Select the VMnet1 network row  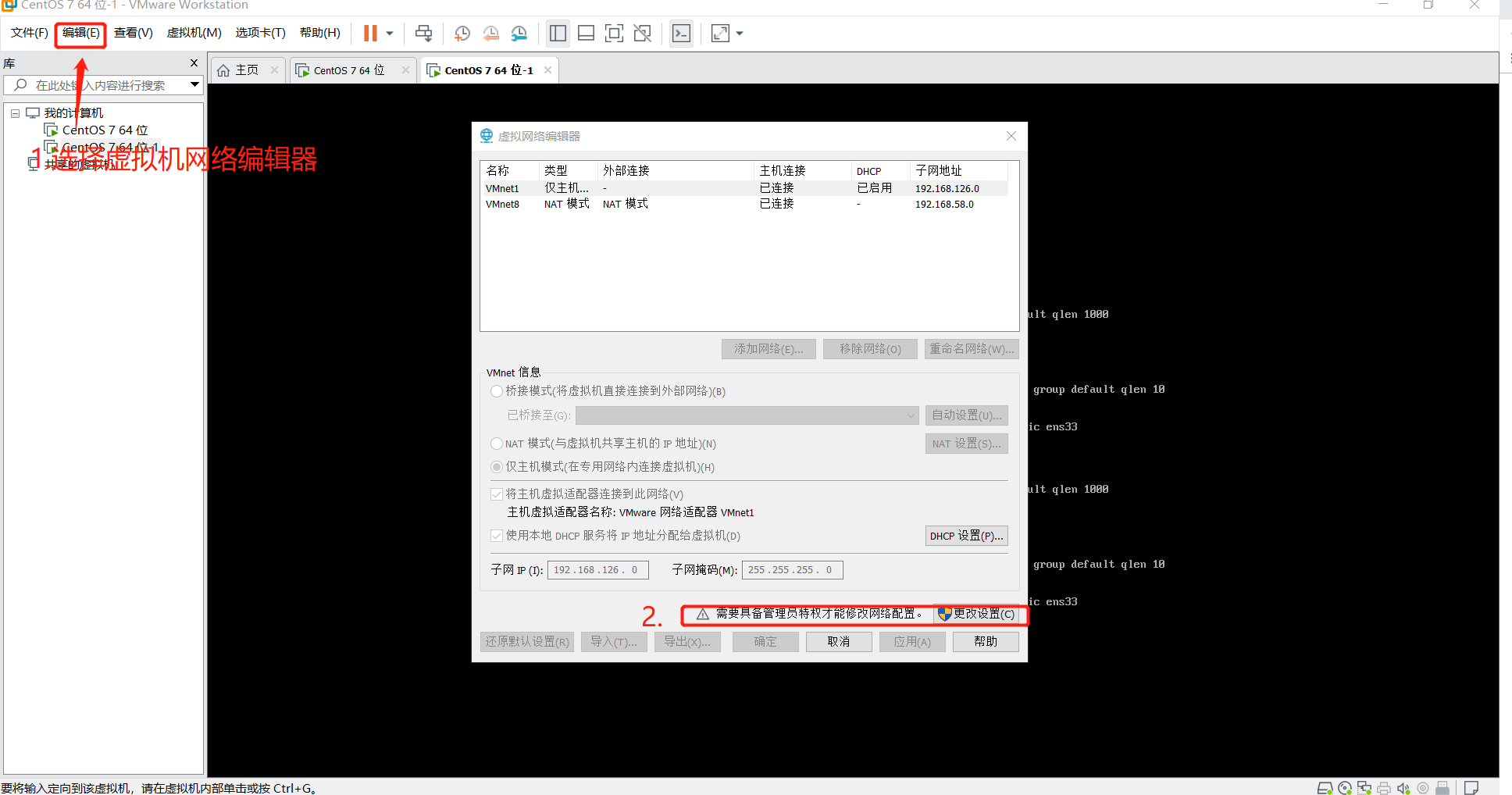tap(745, 188)
